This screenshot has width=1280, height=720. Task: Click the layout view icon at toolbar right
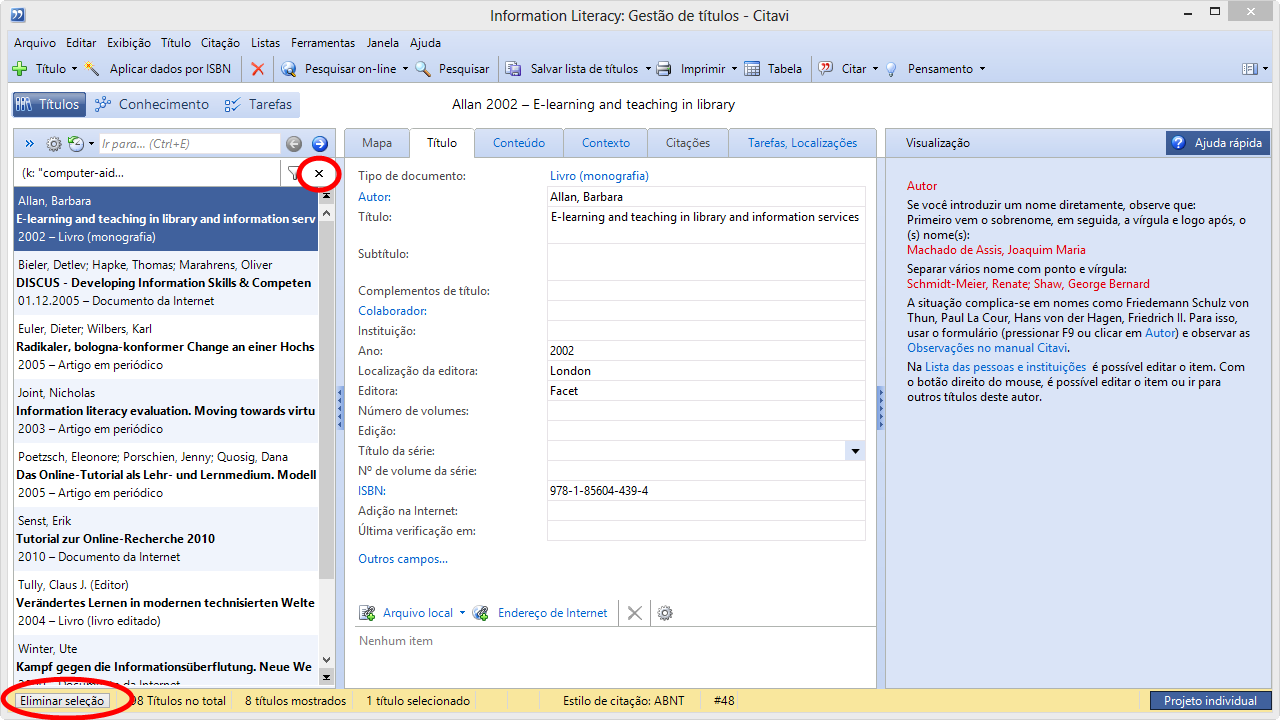[1249, 69]
